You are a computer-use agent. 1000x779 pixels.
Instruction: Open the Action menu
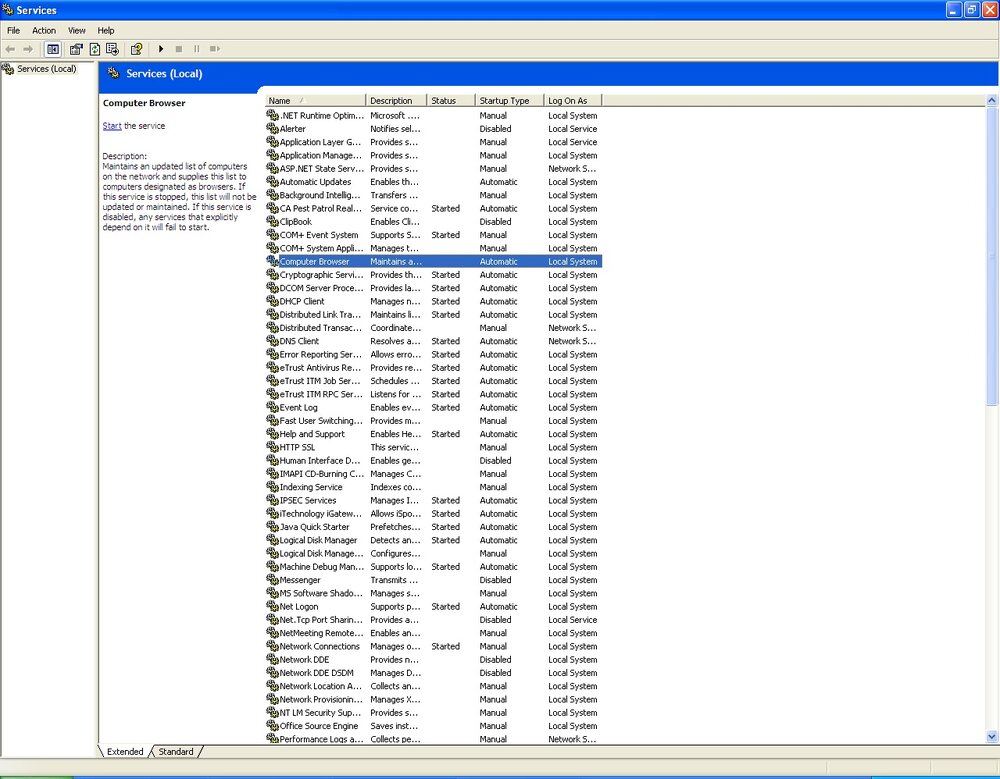click(x=44, y=31)
